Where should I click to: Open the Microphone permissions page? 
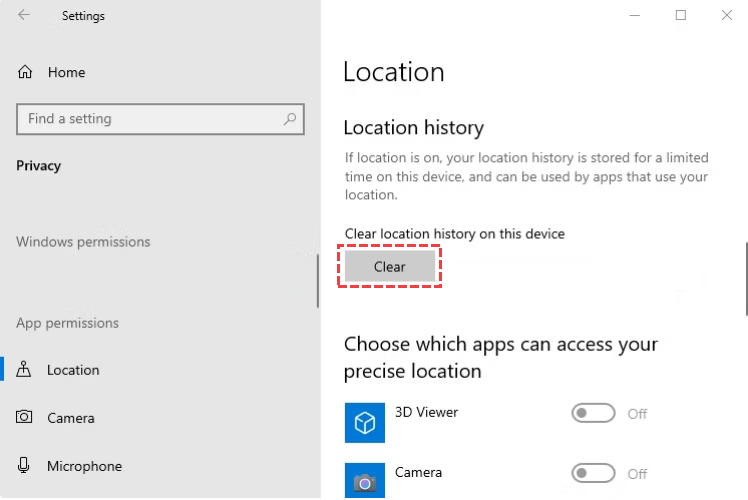tap(84, 466)
